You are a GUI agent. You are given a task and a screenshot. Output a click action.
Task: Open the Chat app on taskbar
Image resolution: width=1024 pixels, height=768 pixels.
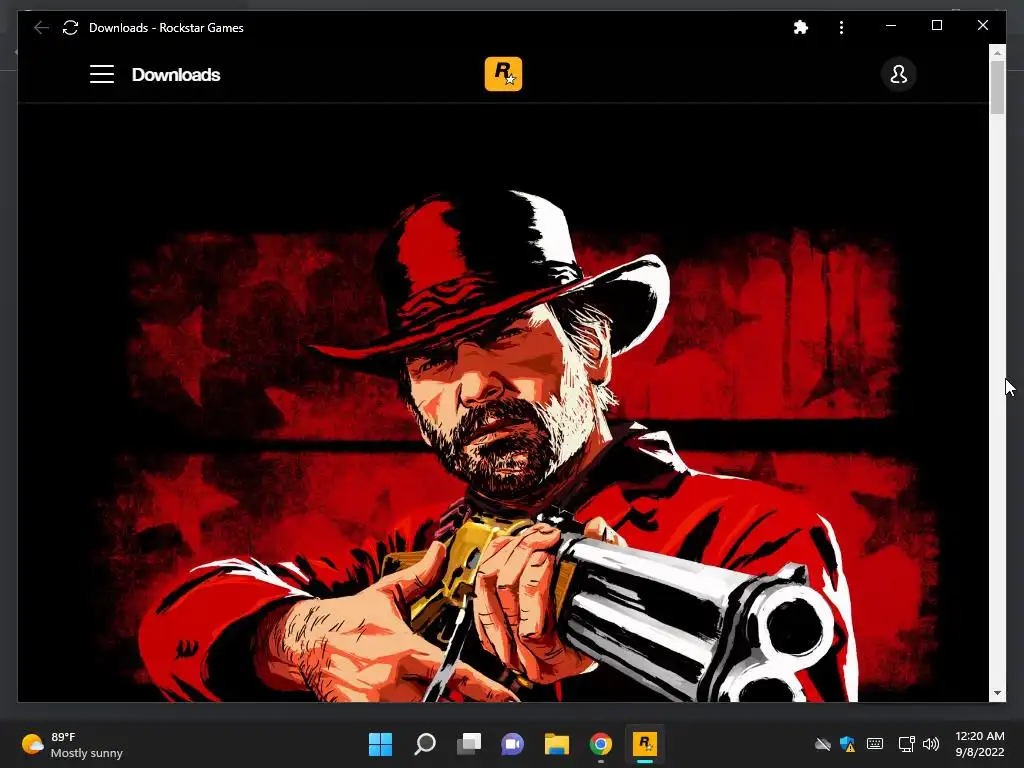point(513,744)
